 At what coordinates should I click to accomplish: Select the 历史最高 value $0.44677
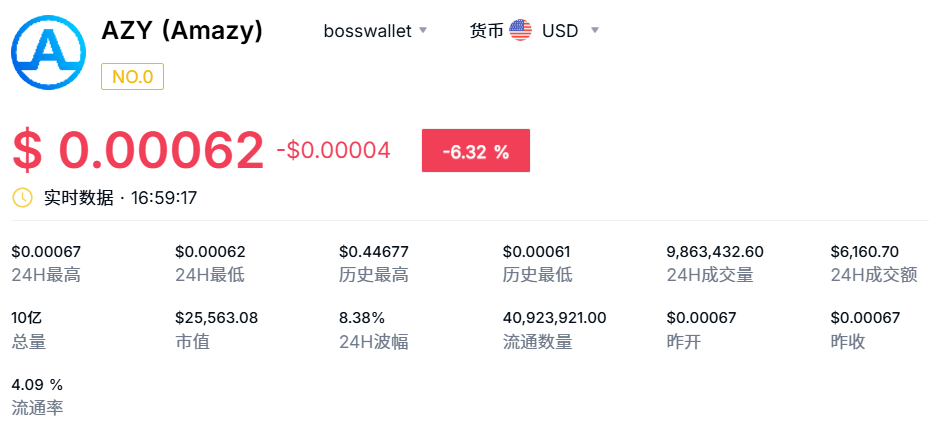(x=374, y=252)
